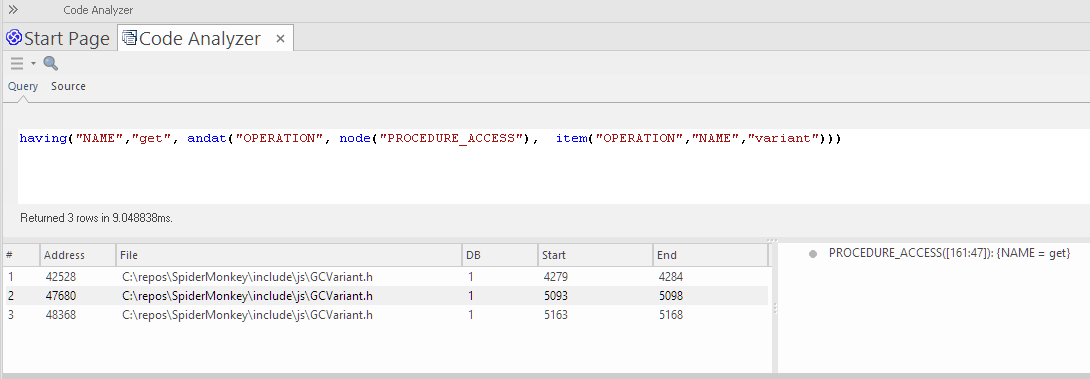Switch to the Source sub-tab
Image resolution: width=1090 pixels, height=379 pixels.
click(68, 86)
